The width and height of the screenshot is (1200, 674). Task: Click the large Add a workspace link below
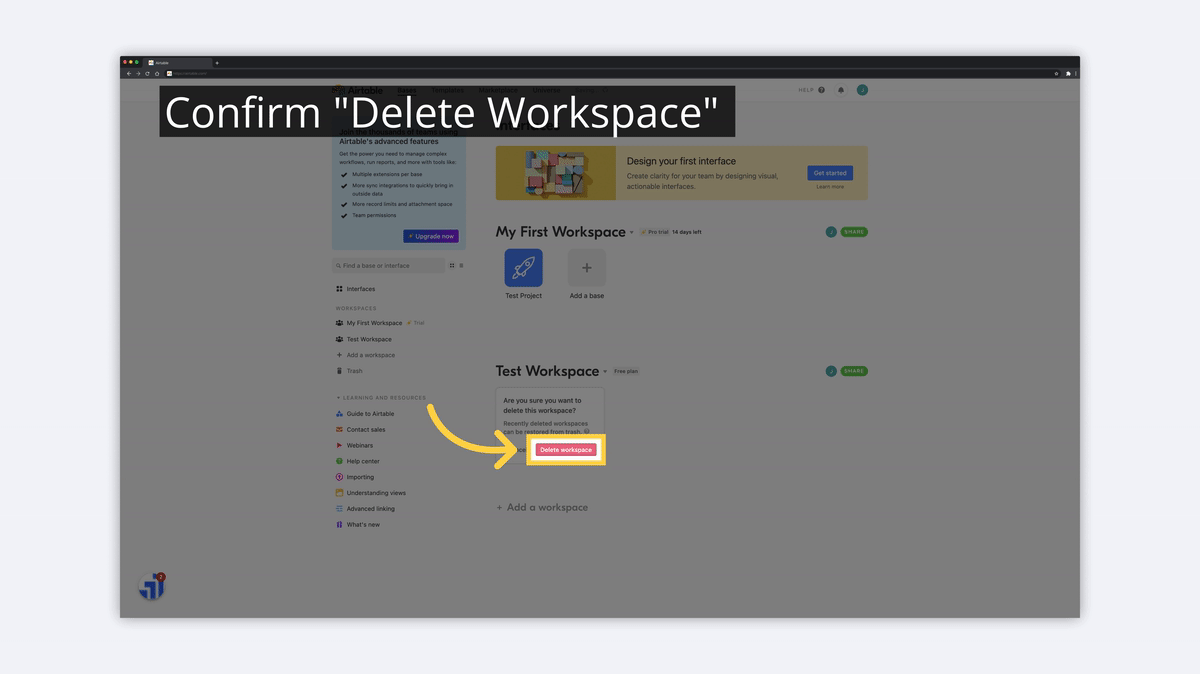click(542, 507)
